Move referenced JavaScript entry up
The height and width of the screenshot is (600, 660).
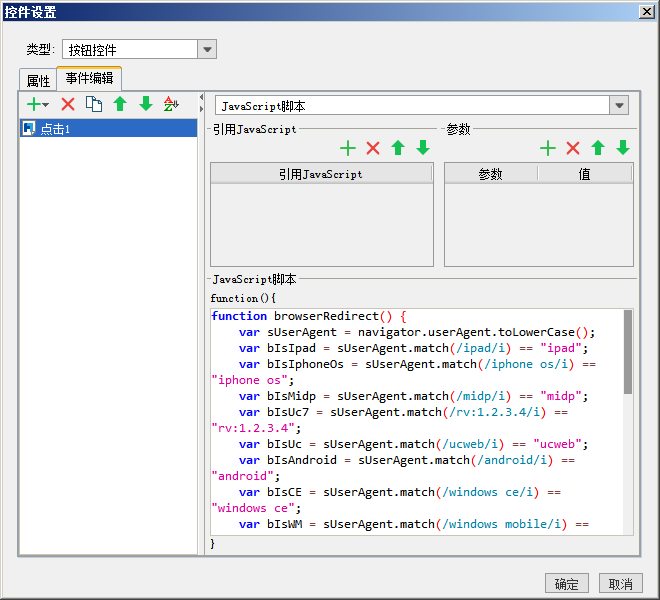[398, 148]
